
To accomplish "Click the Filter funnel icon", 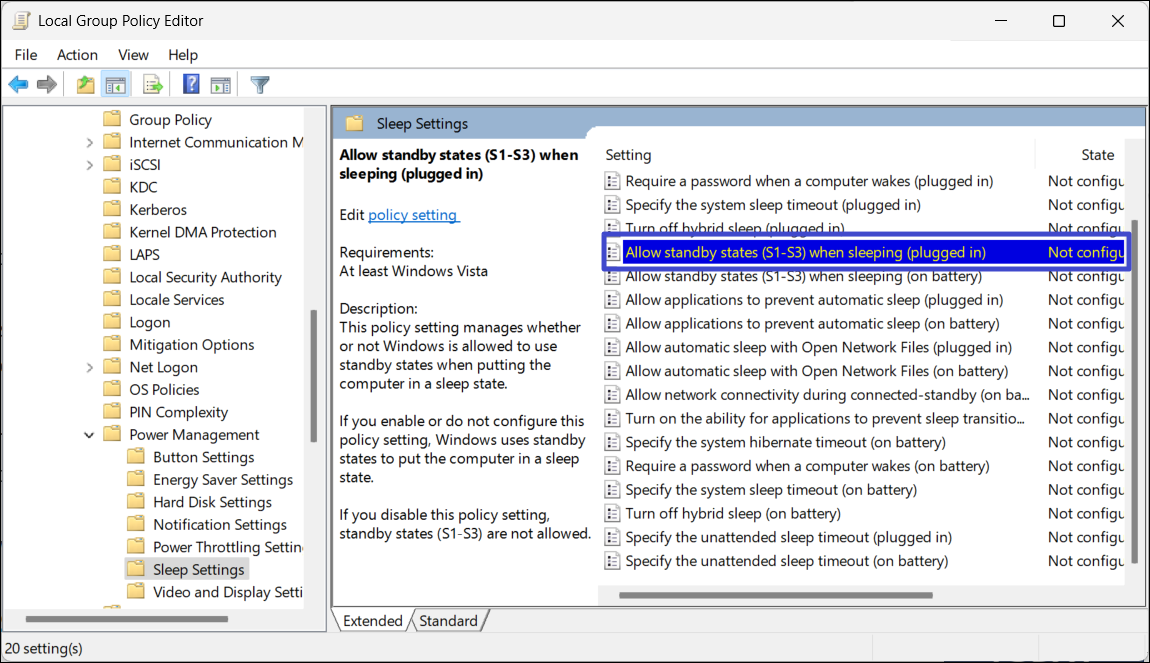I will click(x=260, y=85).
